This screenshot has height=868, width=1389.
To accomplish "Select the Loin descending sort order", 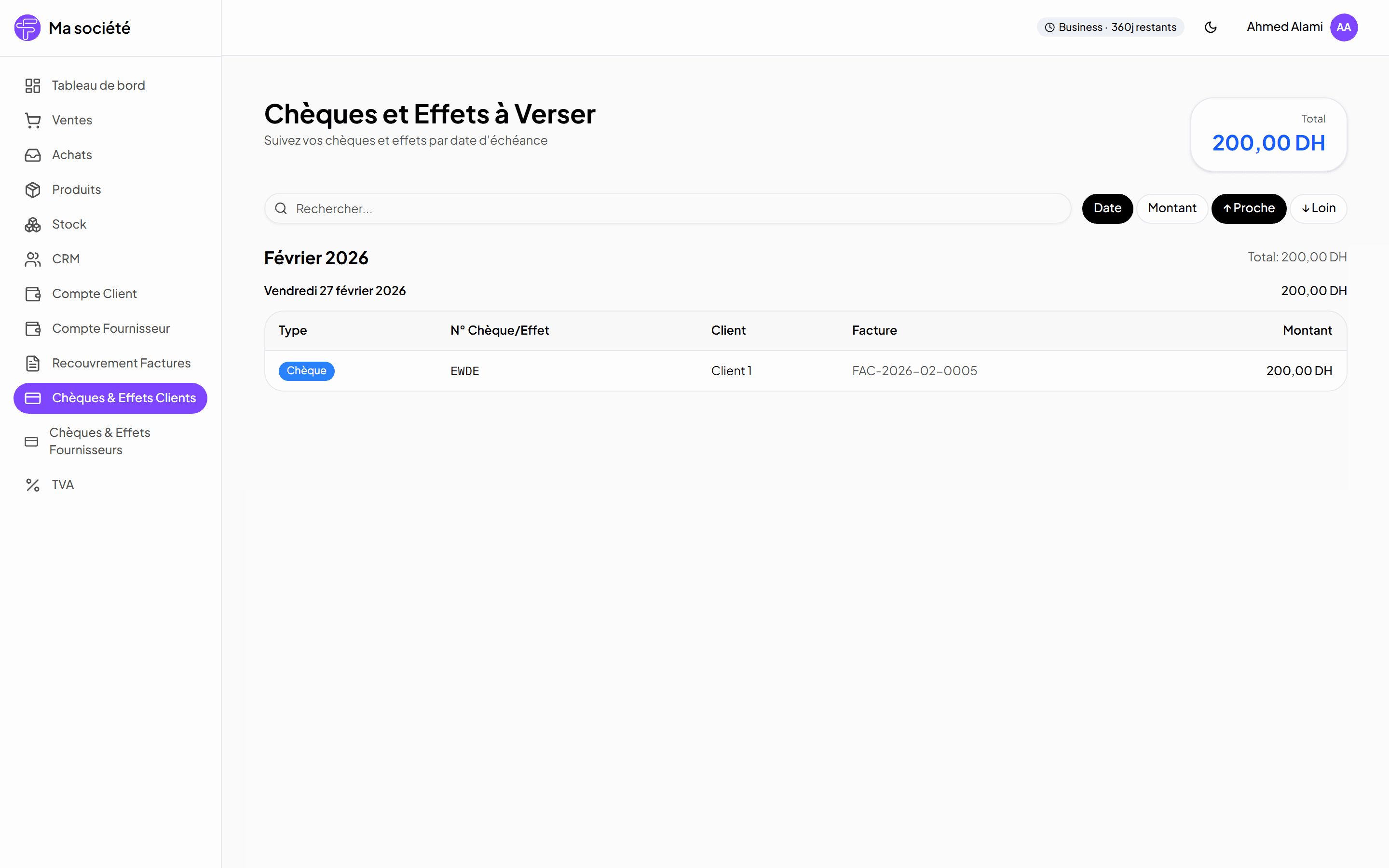I will pyautogui.click(x=1319, y=208).
